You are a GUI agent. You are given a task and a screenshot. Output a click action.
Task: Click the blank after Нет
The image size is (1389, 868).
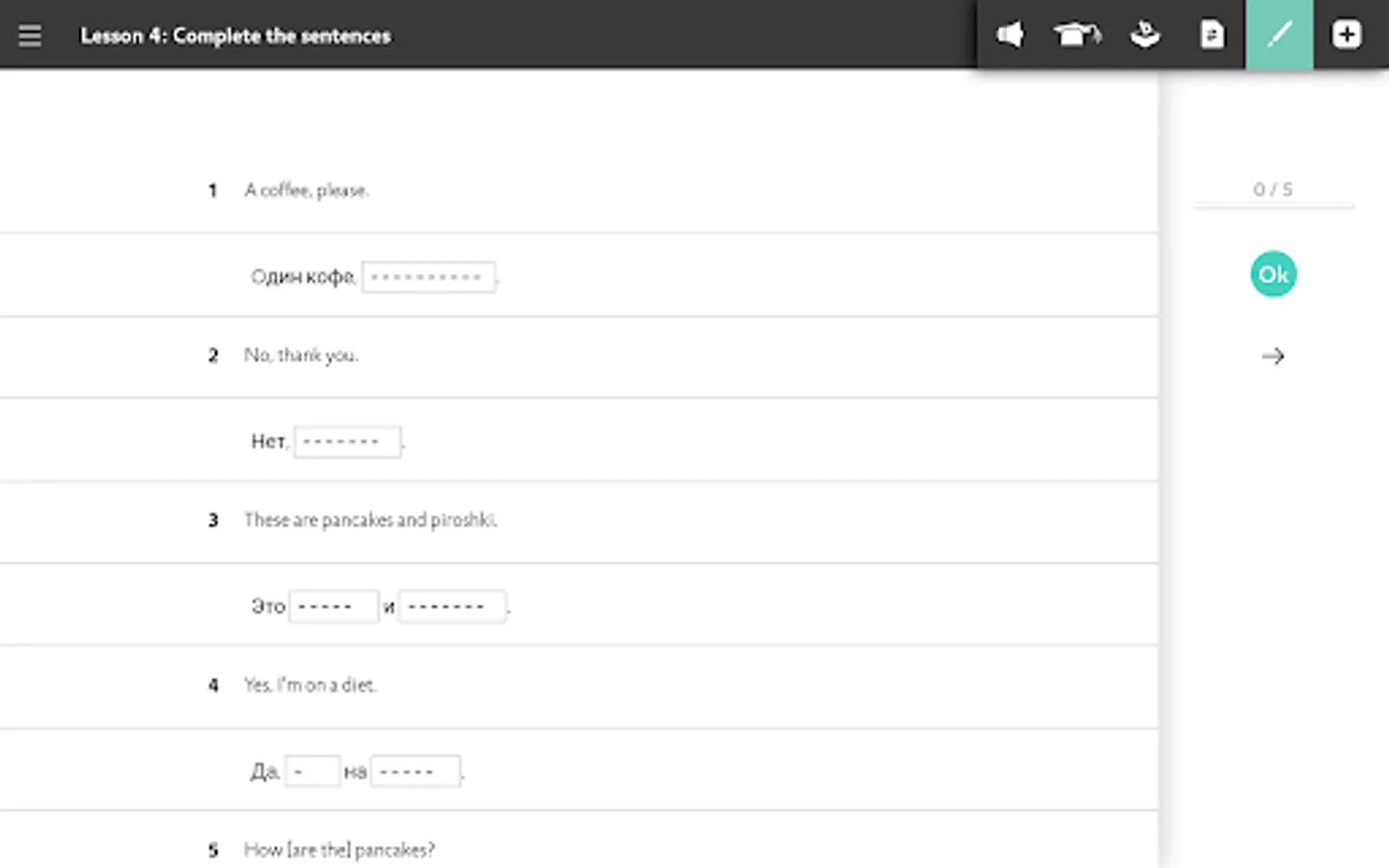pos(347,442)
